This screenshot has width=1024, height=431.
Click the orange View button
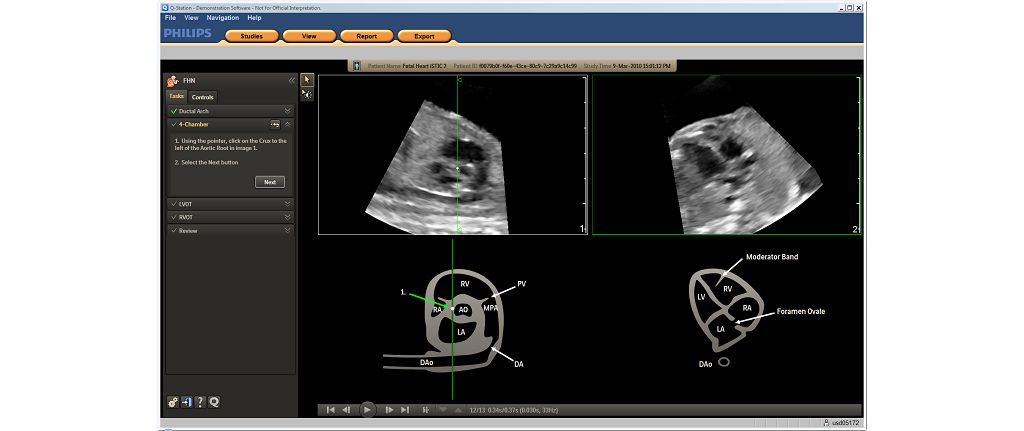tap(309, 37)
